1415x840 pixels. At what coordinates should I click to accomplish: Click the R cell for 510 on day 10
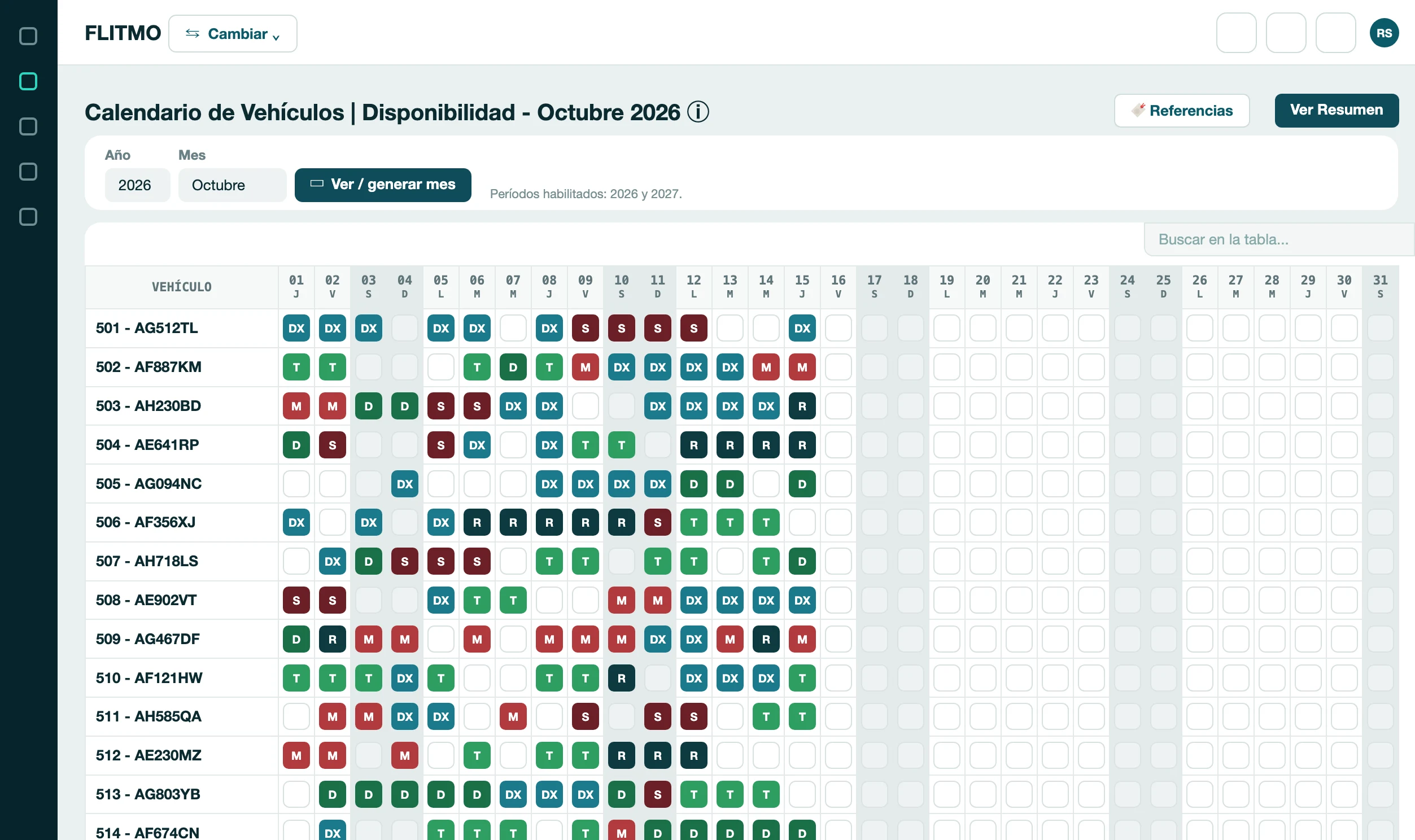tap(622, 678)
